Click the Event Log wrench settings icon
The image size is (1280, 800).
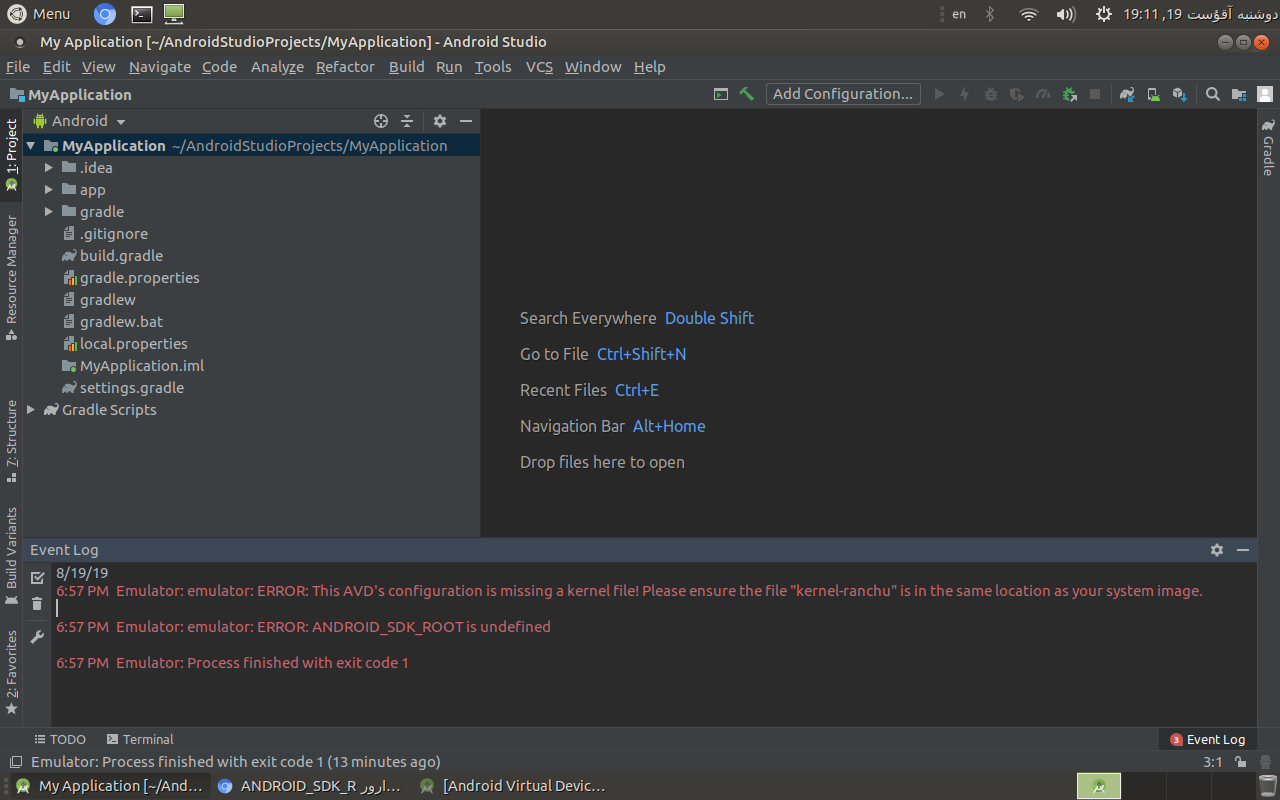pyautogui.click(x=37, y=636)
